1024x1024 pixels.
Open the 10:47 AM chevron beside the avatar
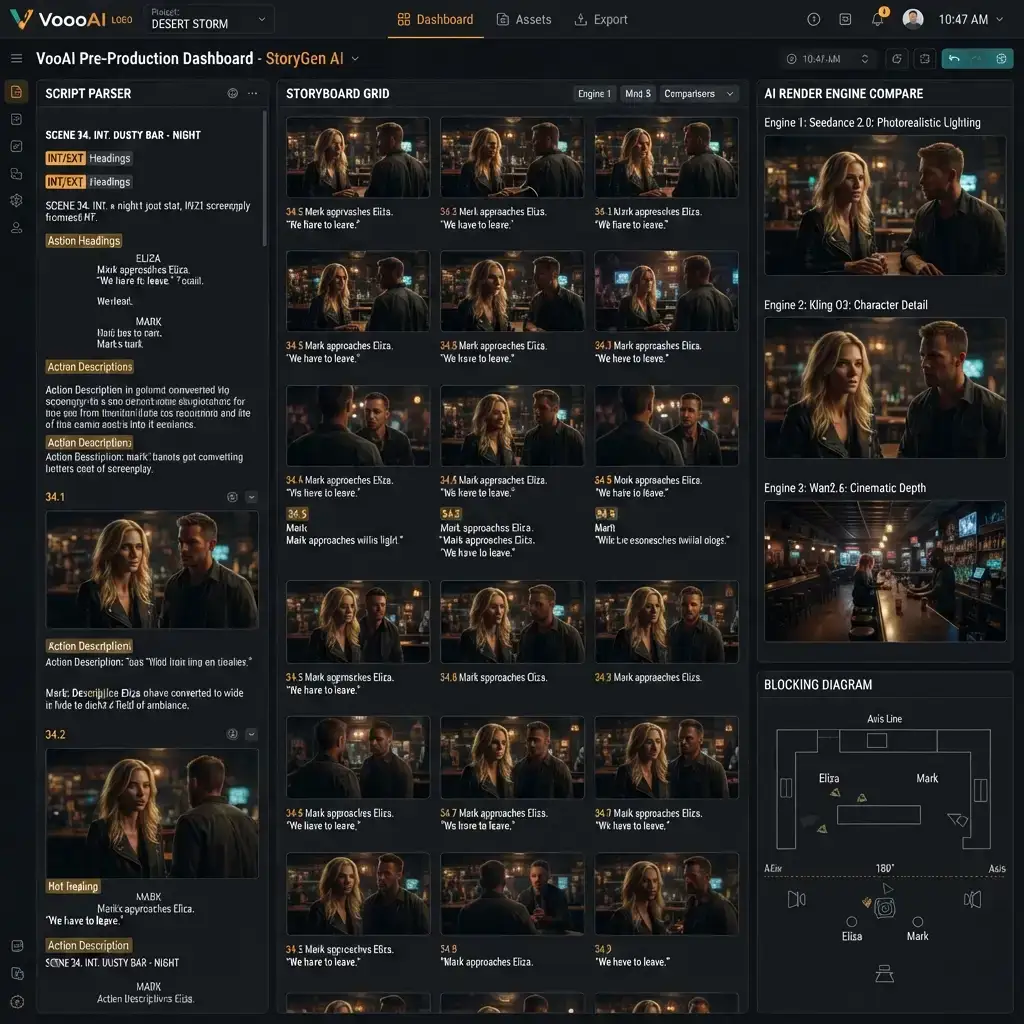click(999, 20)
